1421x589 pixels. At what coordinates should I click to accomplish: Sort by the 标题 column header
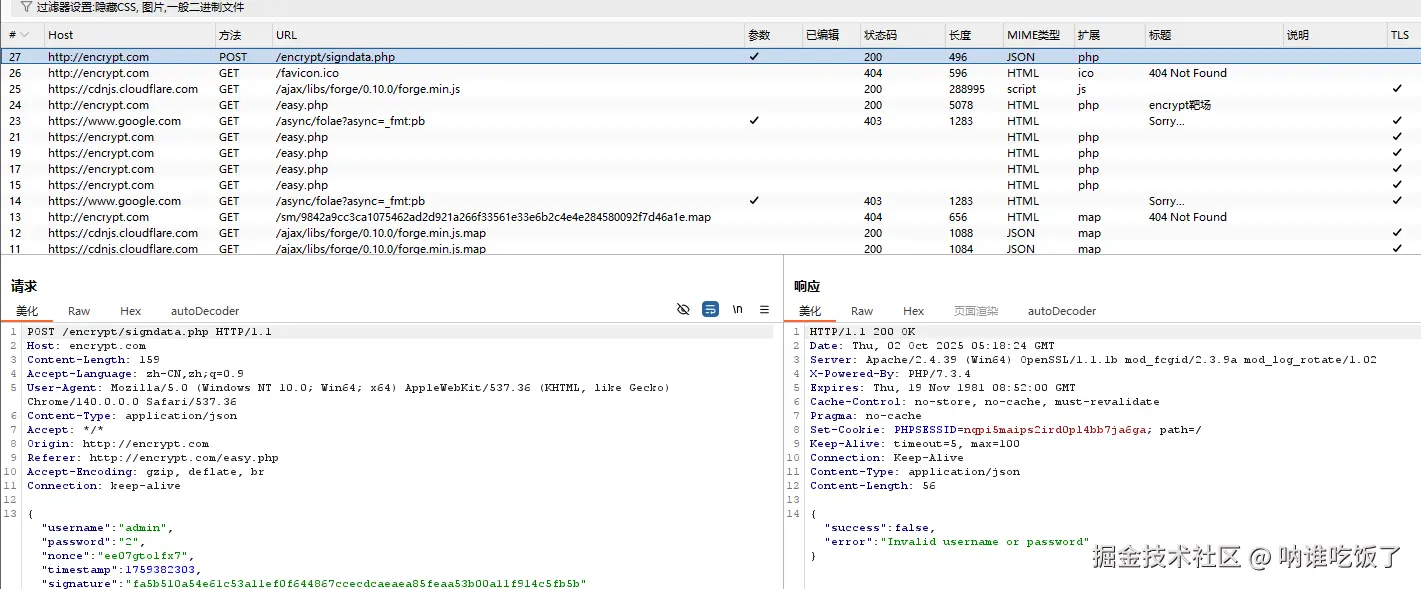pyautogui.click(x=1160, y=35)
